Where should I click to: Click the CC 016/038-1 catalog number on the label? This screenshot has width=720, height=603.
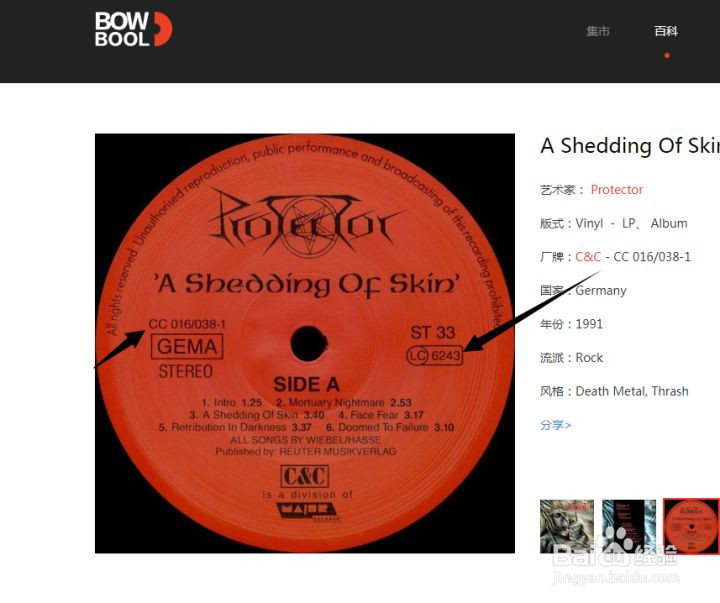pos(187,324)
